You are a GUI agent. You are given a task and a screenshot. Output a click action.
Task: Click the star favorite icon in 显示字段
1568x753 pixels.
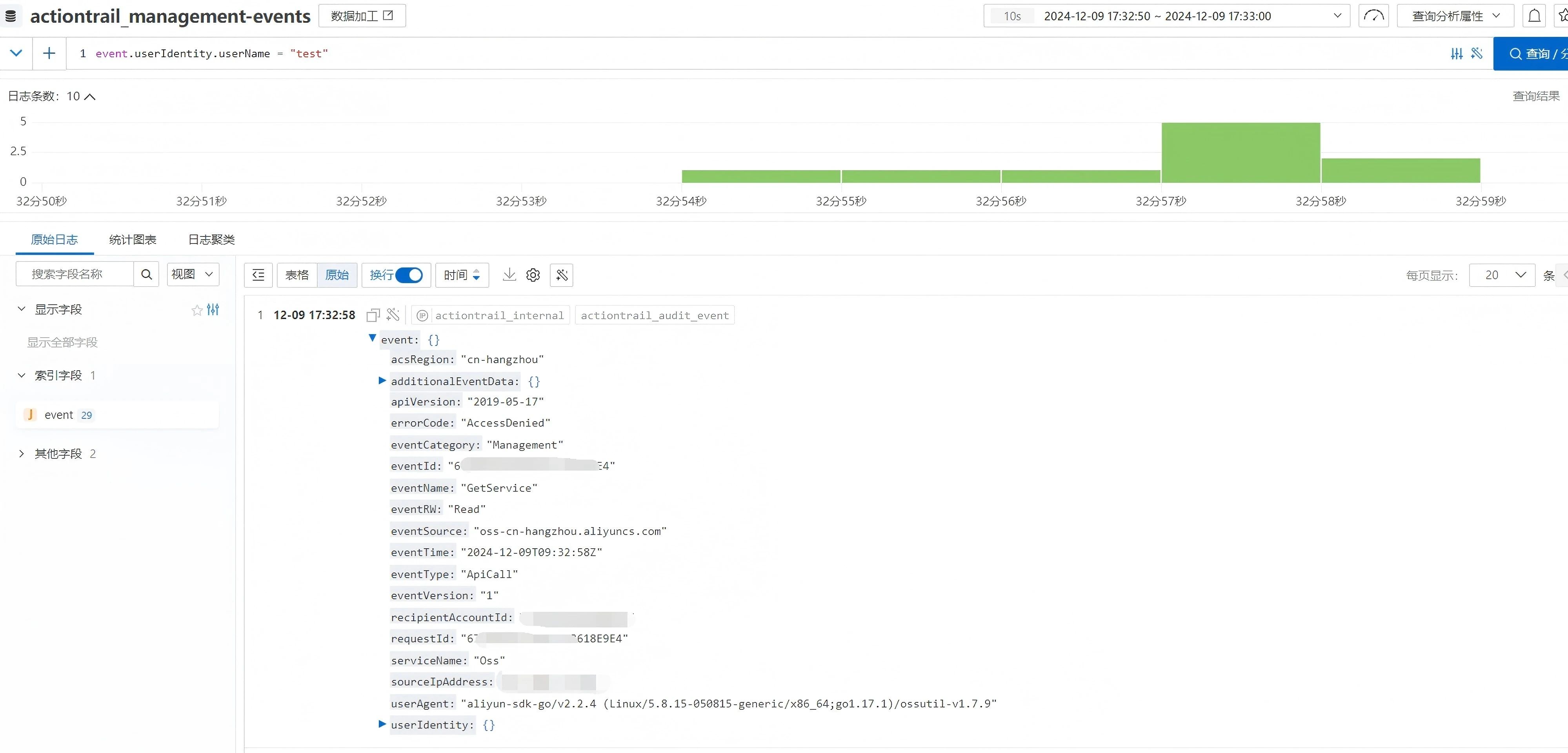pos(196,311)
